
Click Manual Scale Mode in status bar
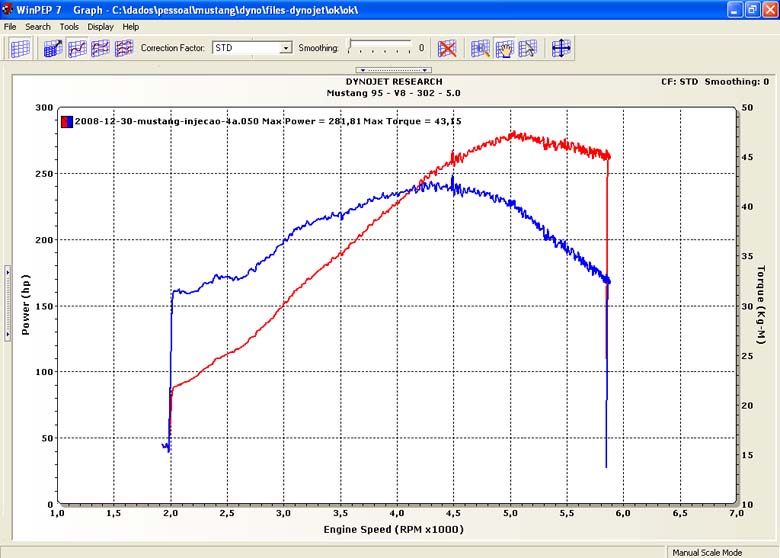pyautogui.click(x=707, y=553)
